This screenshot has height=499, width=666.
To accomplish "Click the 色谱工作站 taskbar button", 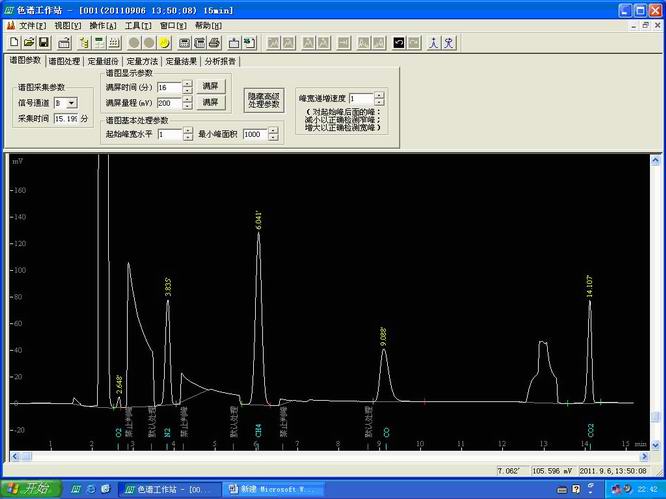I will click(169, 489).
